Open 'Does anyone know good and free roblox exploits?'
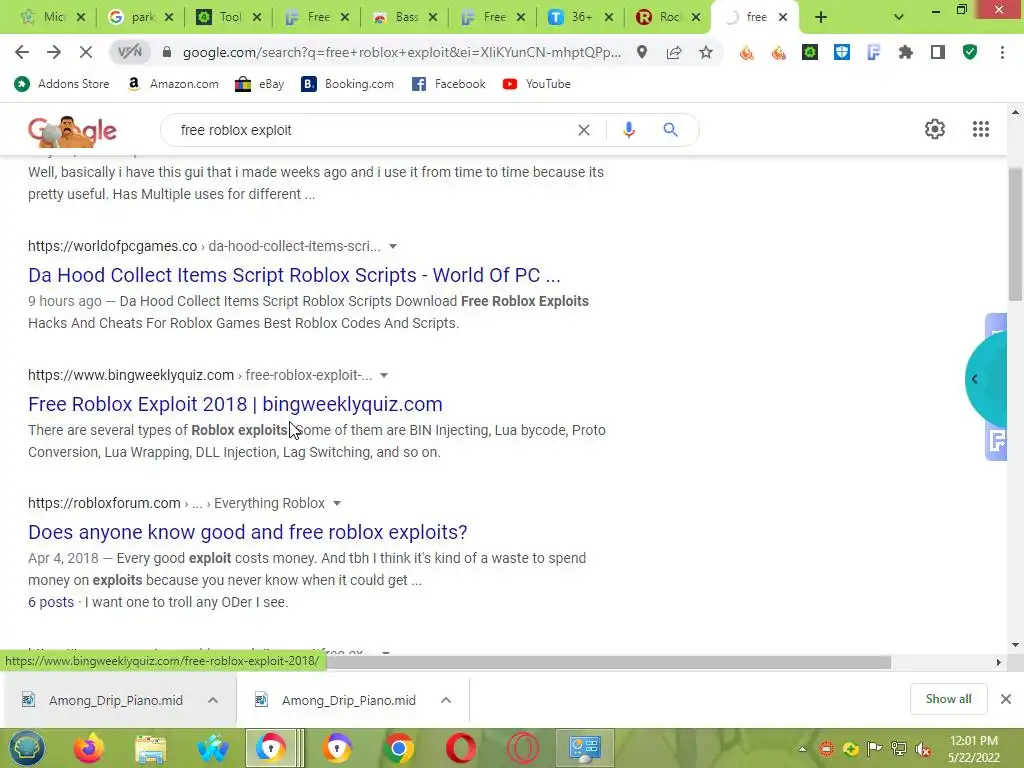This screenshot has height=768, width=1024. [248, 532]
